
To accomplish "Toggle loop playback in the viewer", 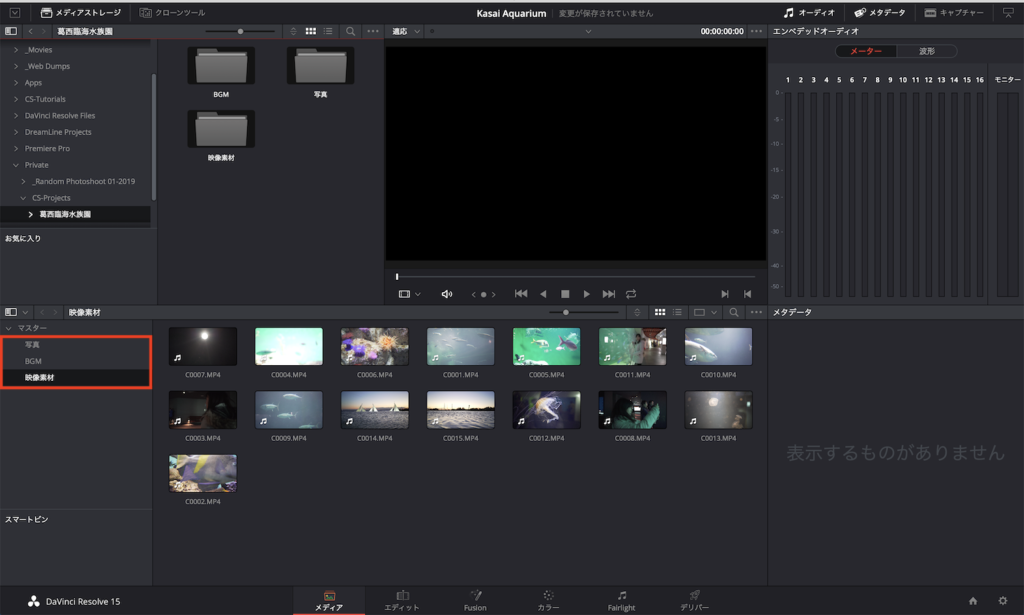I will pos(631,294).
